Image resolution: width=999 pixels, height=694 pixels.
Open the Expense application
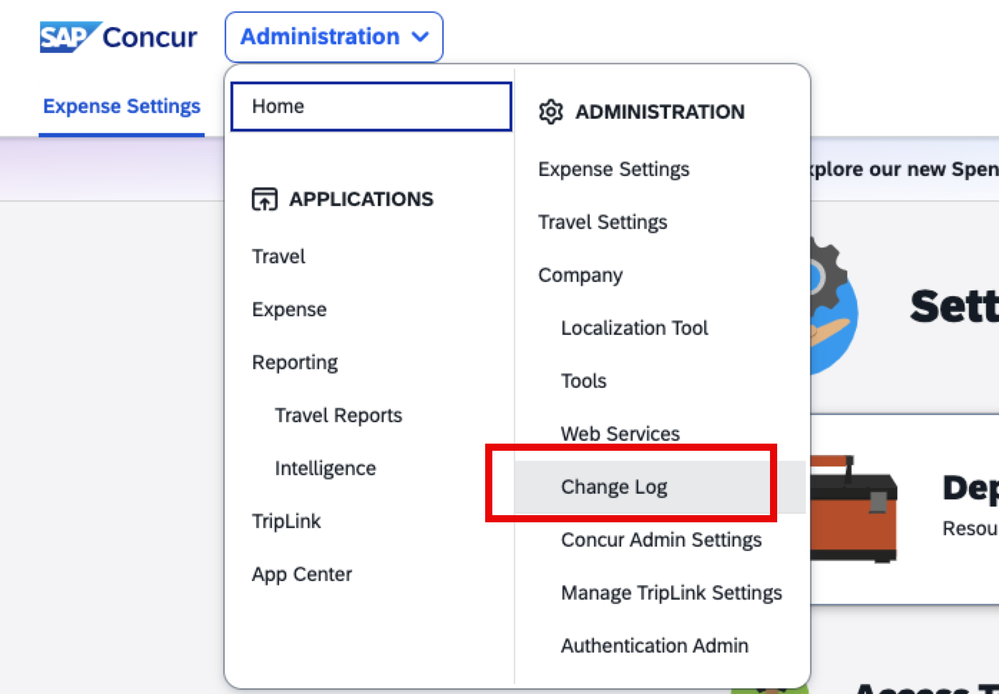[289, 309]
